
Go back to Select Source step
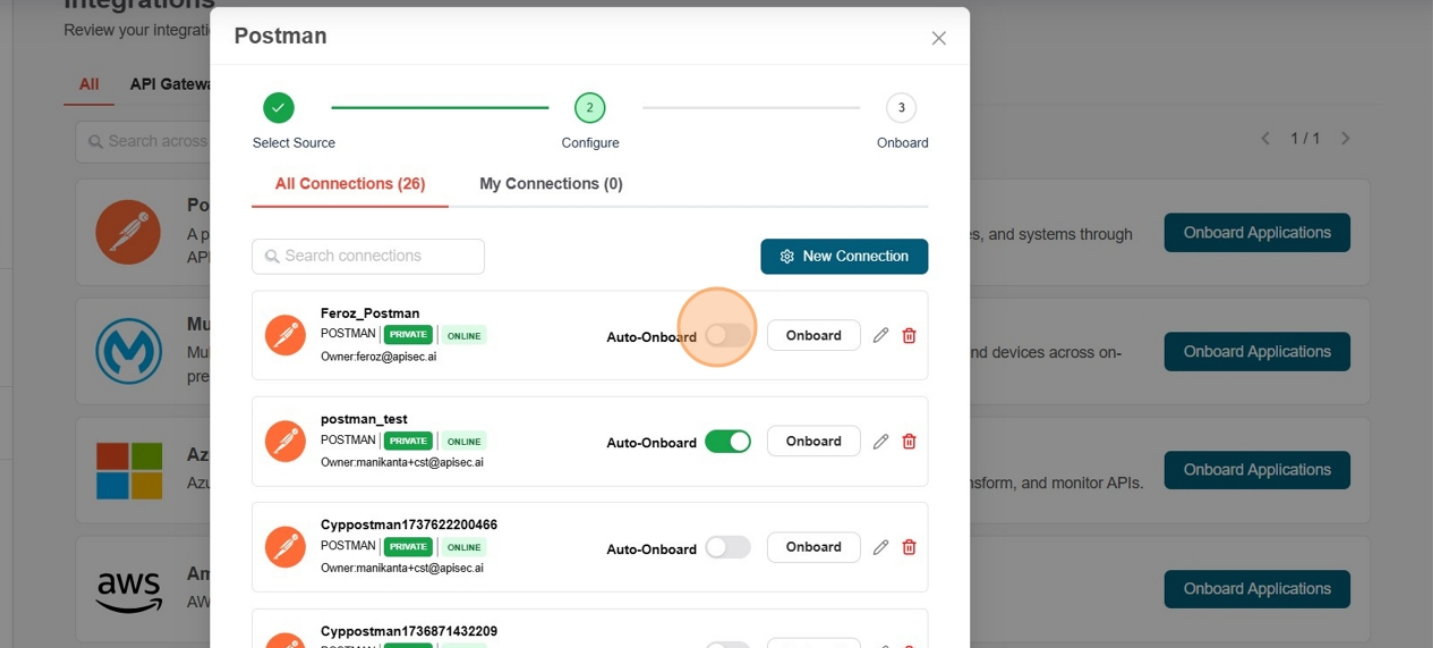(x=279, y=108)
